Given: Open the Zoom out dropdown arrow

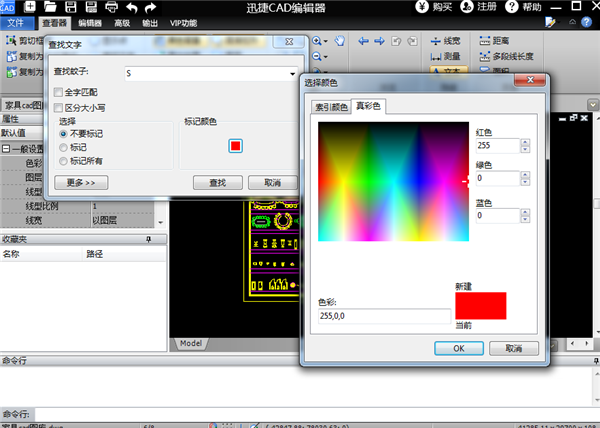Looking at the screenshot, I should click(x=326, y=57).
